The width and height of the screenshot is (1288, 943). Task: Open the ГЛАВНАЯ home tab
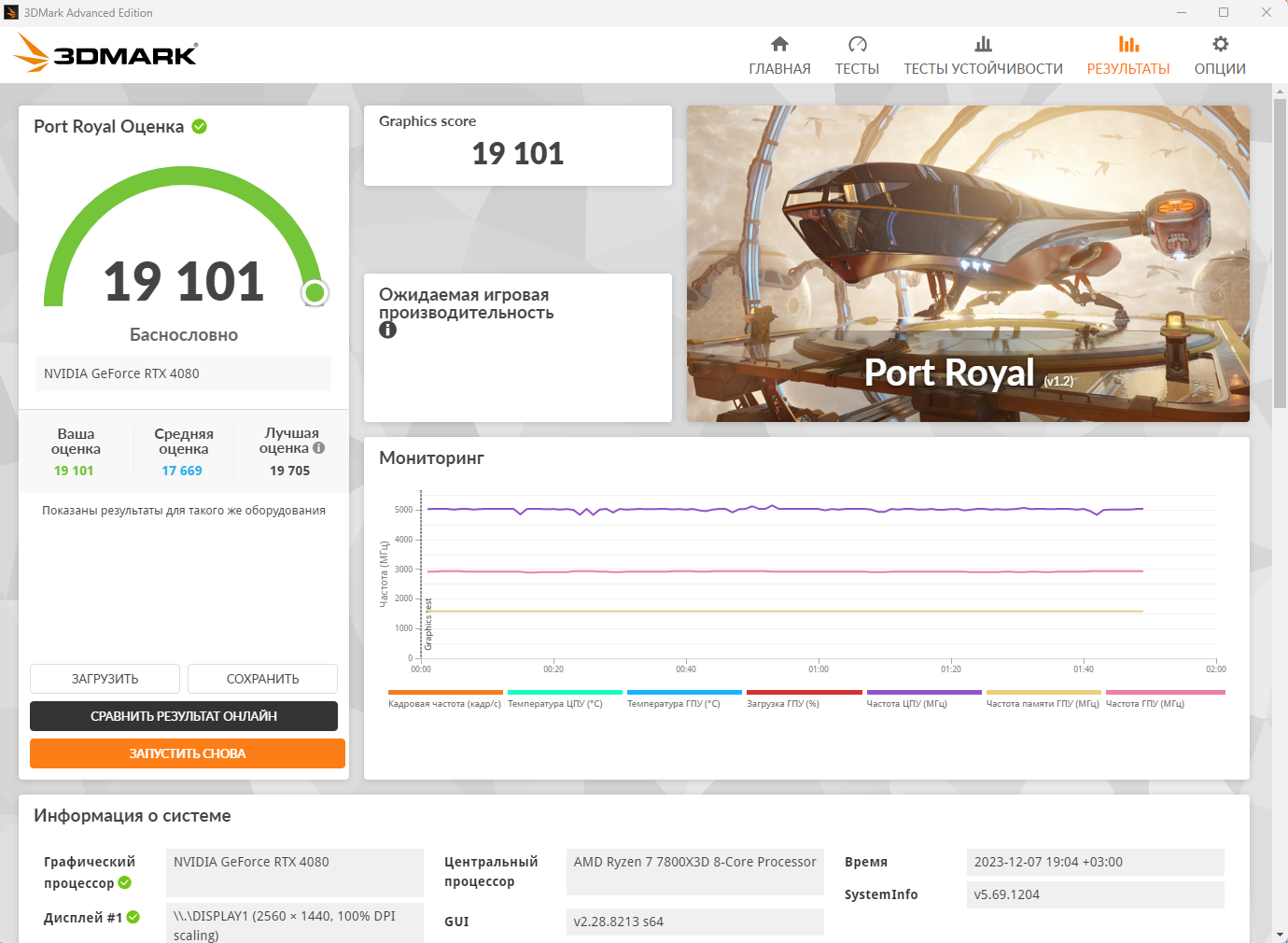click(779, 56)
